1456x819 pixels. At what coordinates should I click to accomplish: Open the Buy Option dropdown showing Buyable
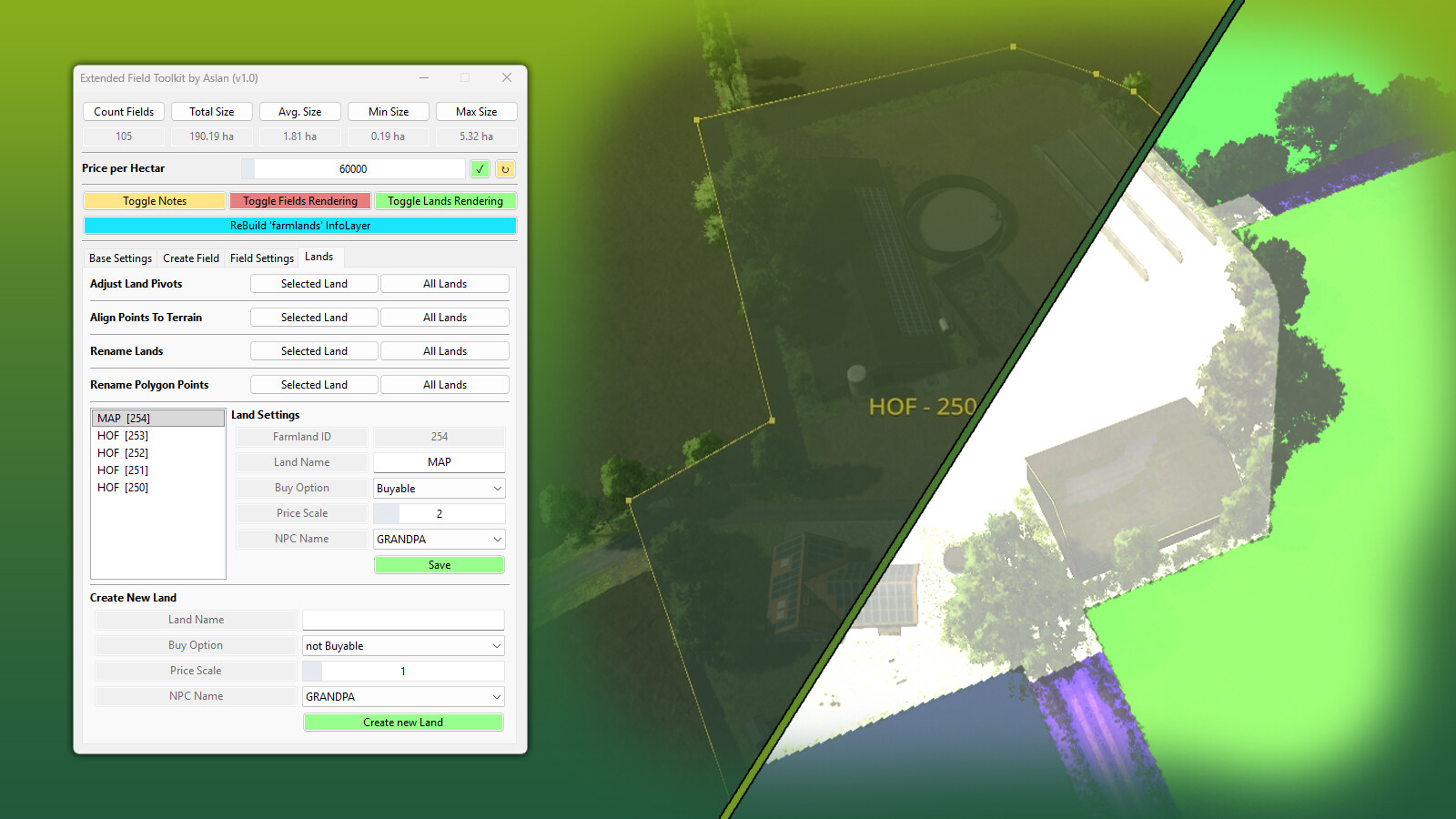439,488
